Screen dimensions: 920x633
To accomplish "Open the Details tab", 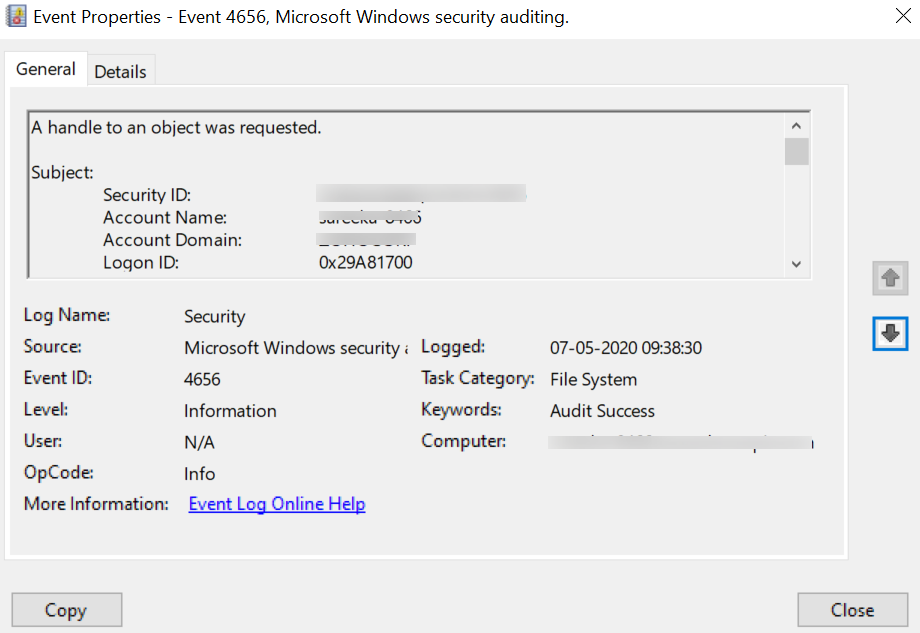I will click(120, 71).
